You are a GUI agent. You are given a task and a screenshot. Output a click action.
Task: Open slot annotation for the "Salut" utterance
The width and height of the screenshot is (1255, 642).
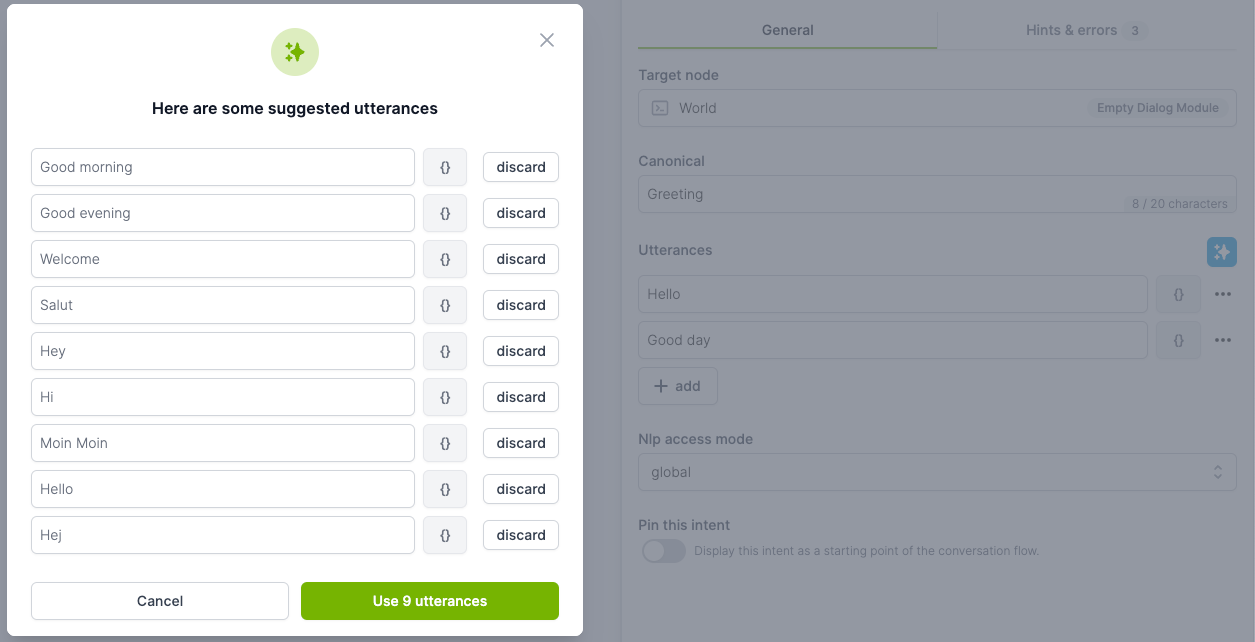point(445,305)
